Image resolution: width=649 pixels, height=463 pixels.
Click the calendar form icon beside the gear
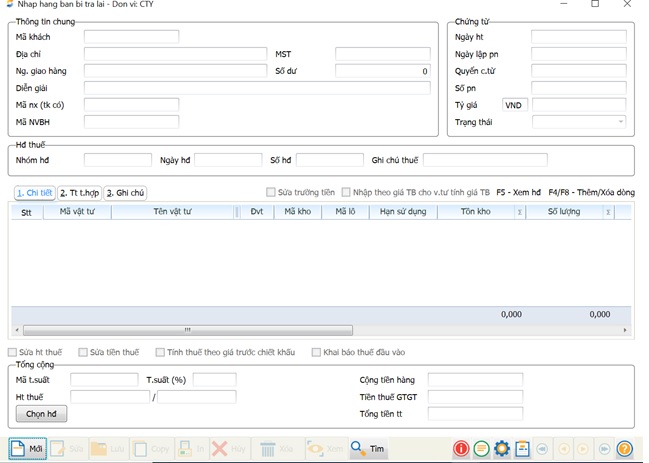(x=521, y=449)
